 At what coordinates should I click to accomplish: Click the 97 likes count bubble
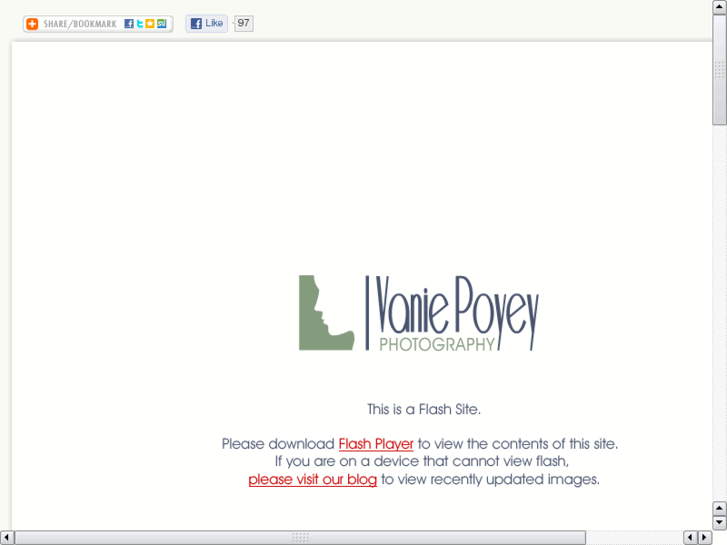[243, 23]
